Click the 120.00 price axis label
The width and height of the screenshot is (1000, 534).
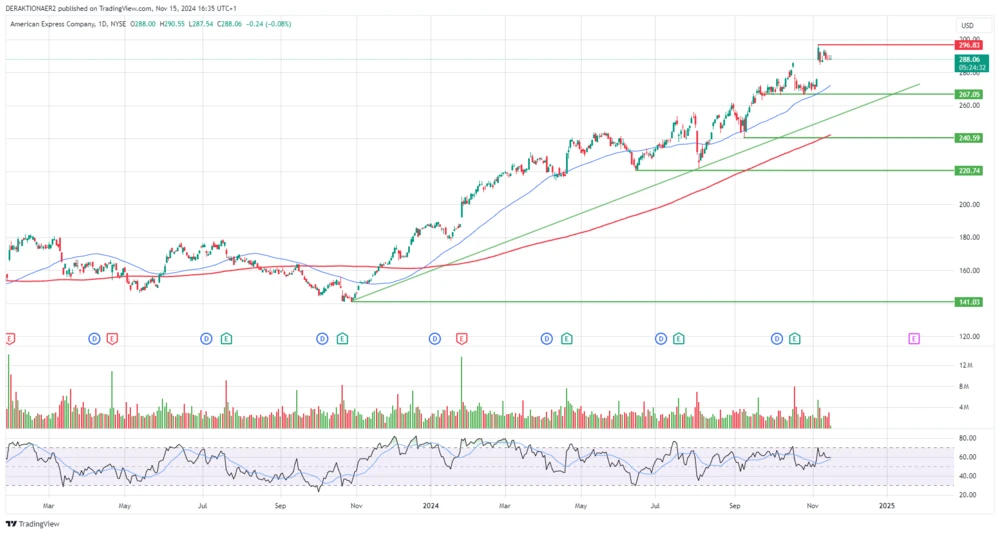(x=969, y=337)
